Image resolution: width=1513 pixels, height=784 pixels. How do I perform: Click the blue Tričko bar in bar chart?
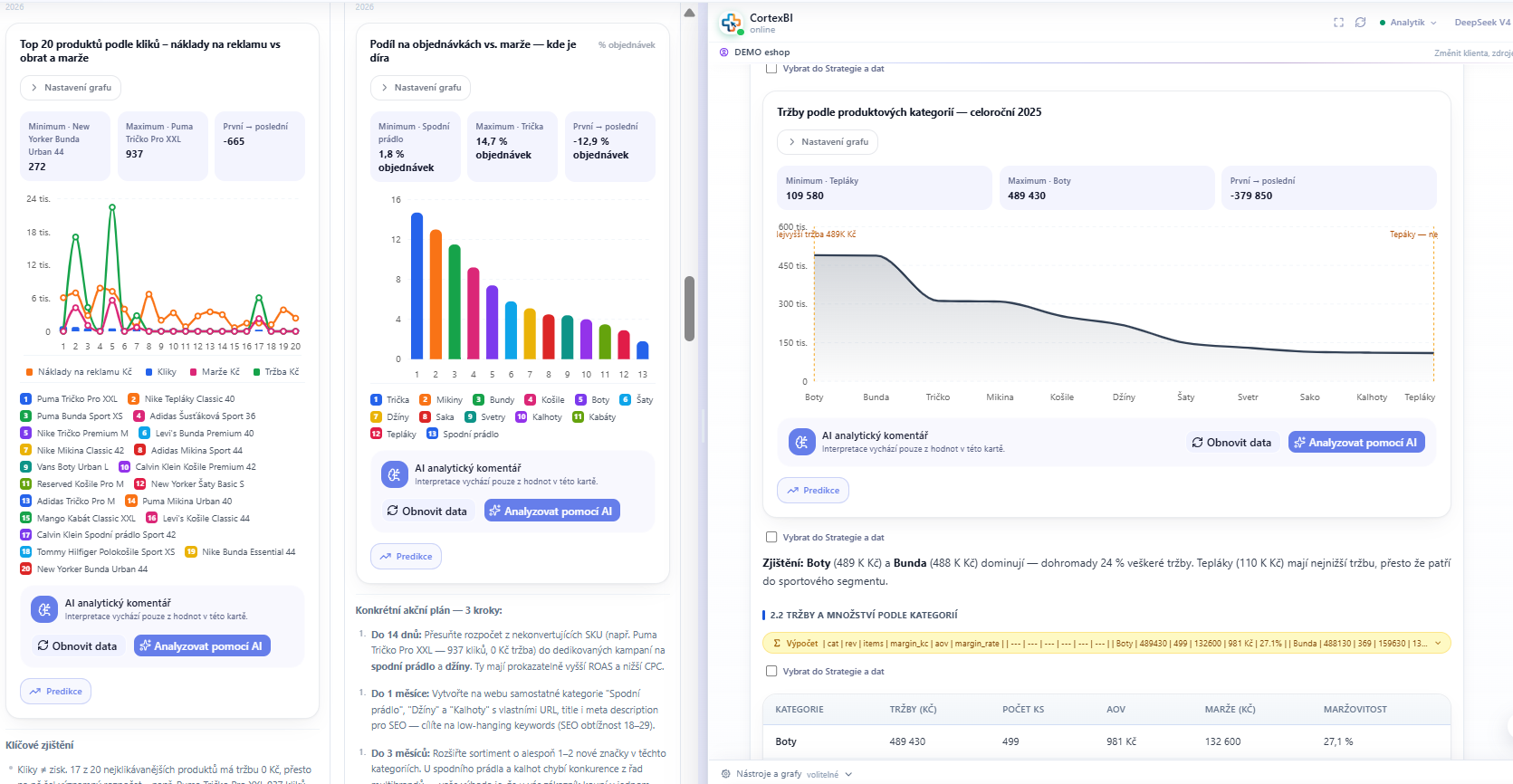[x=417, y=286]
